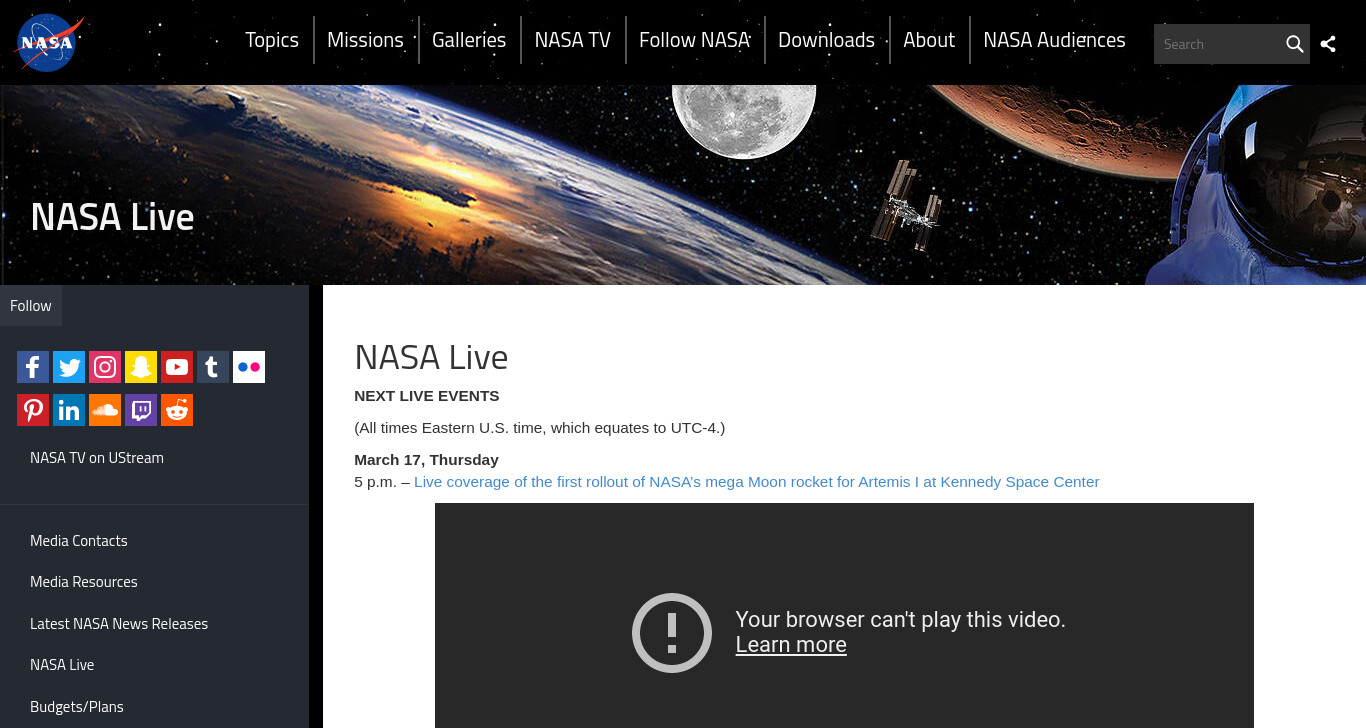Go to Media Contacts
The height and width of the screenshot is (728, 1366).
pos(79,541)
